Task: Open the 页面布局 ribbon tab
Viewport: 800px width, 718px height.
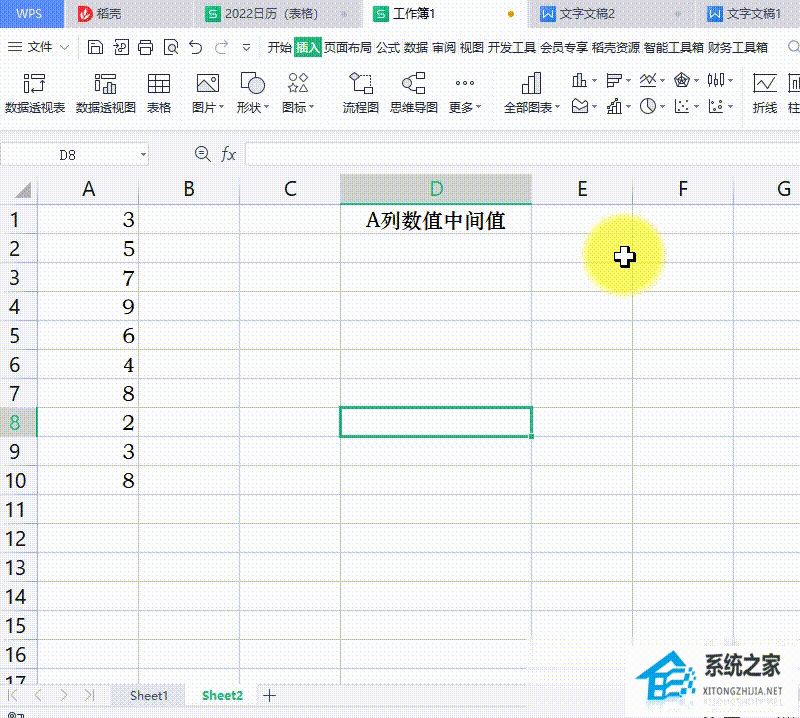Action: [x=348, y=47]
